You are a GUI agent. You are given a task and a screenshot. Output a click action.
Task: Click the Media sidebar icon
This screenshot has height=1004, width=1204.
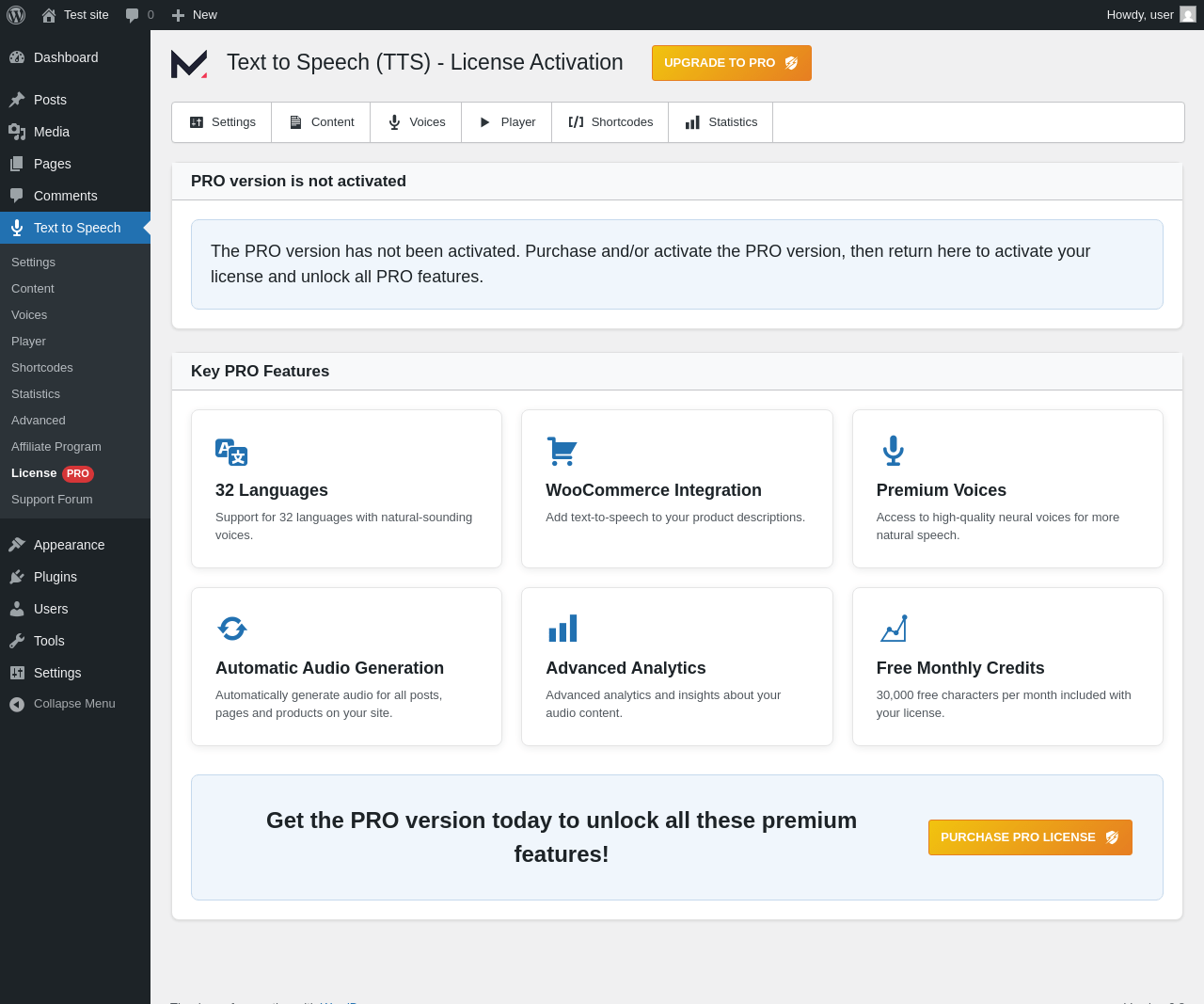tap(17, 132)
